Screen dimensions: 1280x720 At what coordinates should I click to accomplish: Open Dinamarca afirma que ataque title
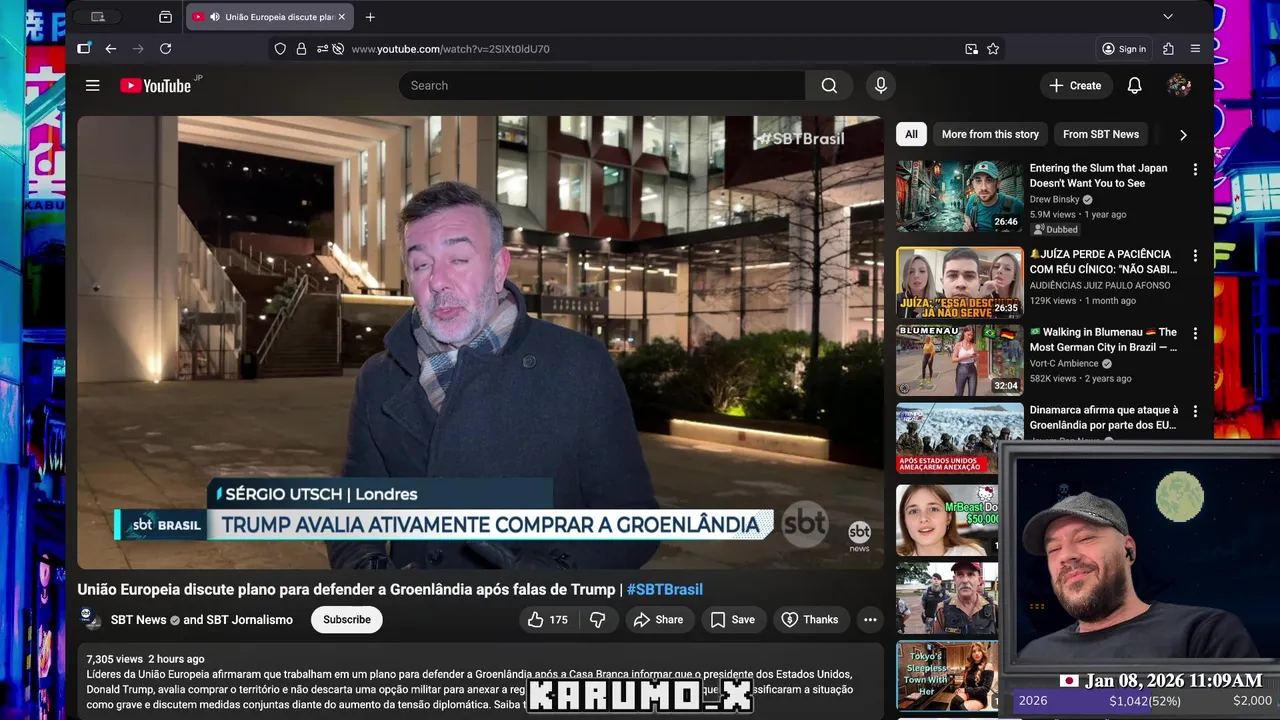coord(1104,417)
